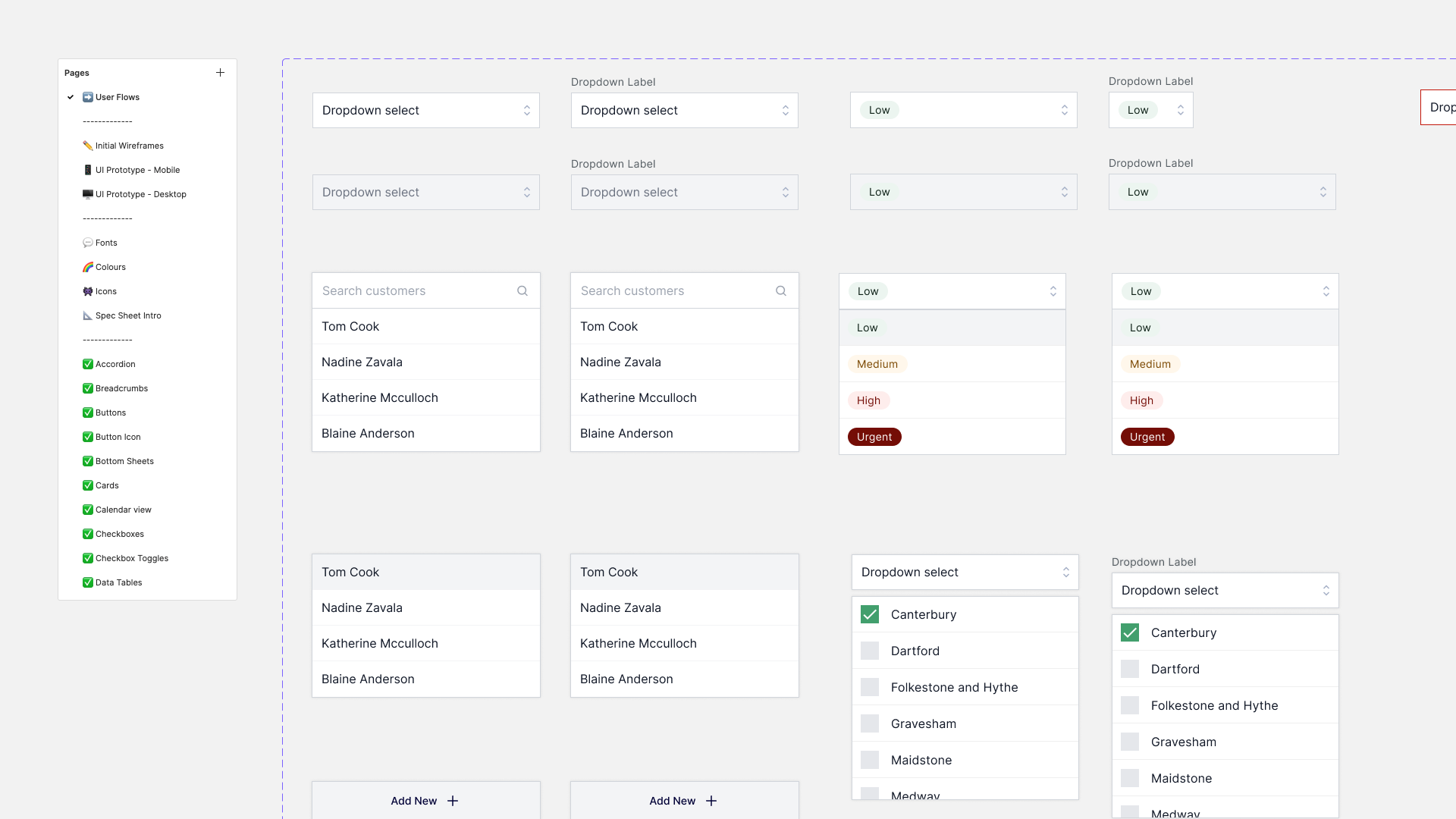Click the disabled labeled Dropdown select
Viewport: 1456px width, 819px height.
click(685, 193)
